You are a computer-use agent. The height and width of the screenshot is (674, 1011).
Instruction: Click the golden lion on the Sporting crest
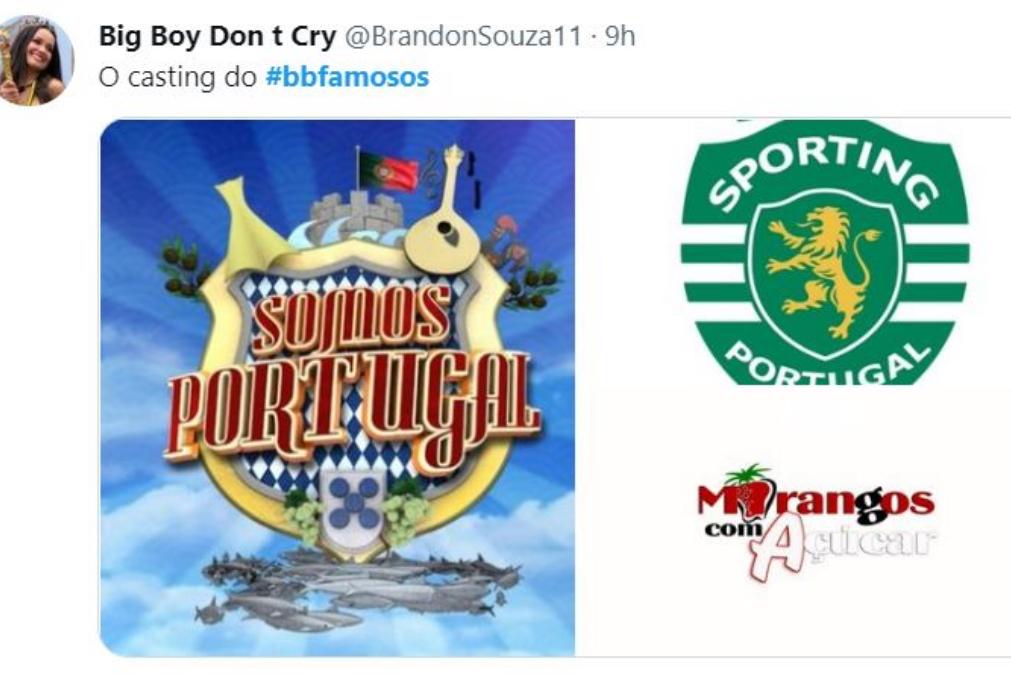[x=821, y=272]
